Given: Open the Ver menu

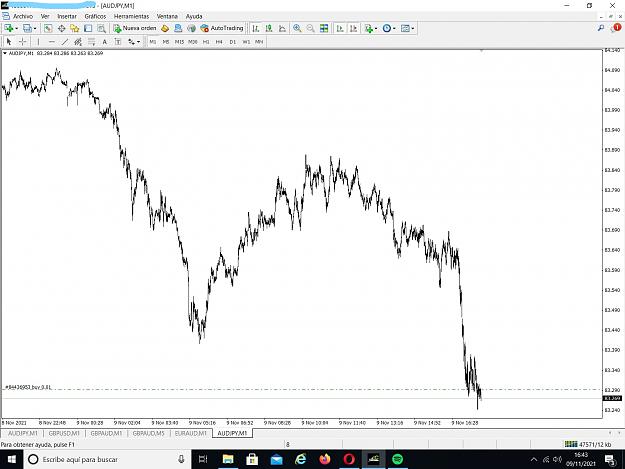Looking at the screenshot, I should [x=45, y=16].
